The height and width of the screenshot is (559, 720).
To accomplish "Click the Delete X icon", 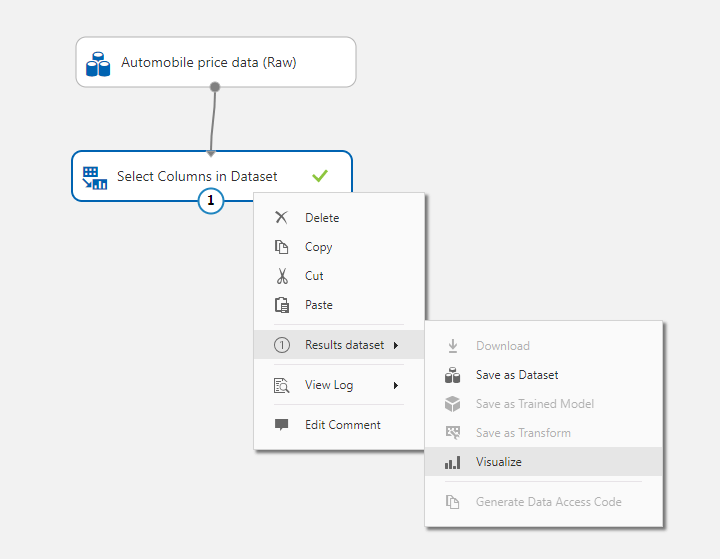I will [x=281, y=217].
